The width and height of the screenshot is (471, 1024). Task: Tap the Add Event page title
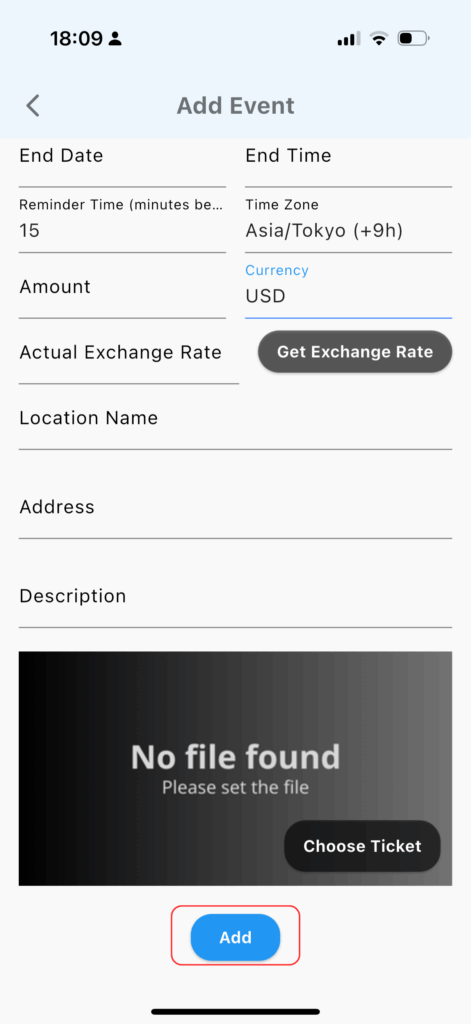coord(235,106)
